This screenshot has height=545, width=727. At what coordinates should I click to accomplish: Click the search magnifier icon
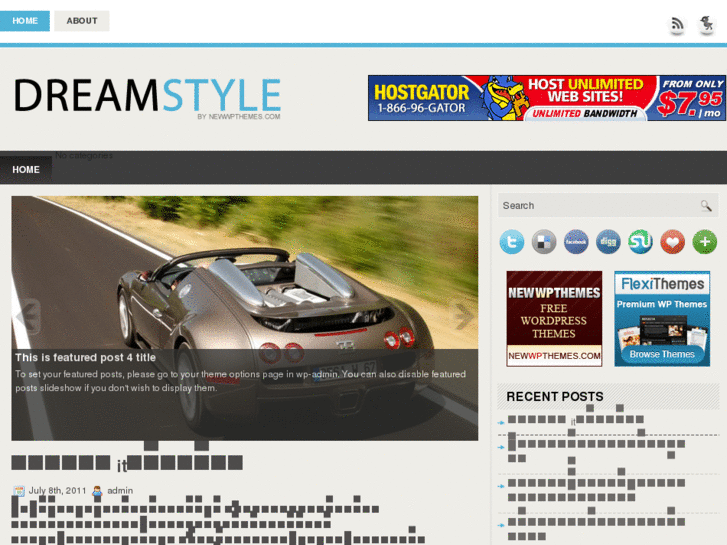click(706, 205)
